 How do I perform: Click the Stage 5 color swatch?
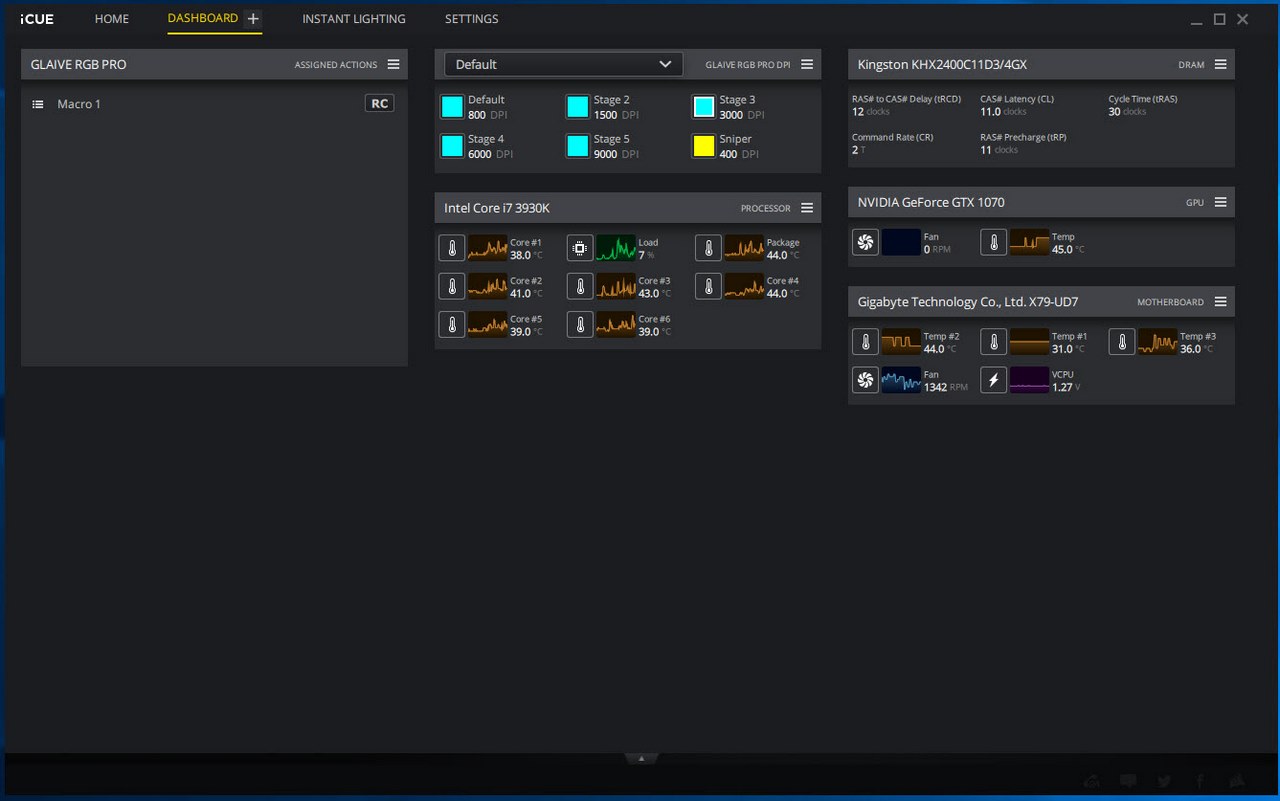[x=578, y=146]
